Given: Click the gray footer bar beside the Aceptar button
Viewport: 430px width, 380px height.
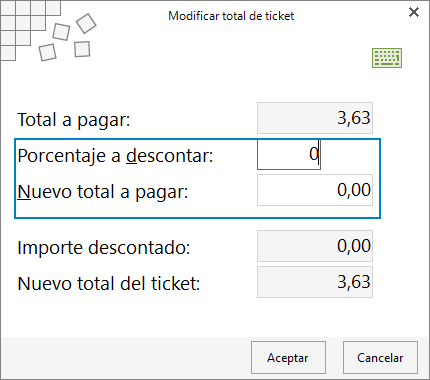Looking at the screenshot, I should (125, 357).
